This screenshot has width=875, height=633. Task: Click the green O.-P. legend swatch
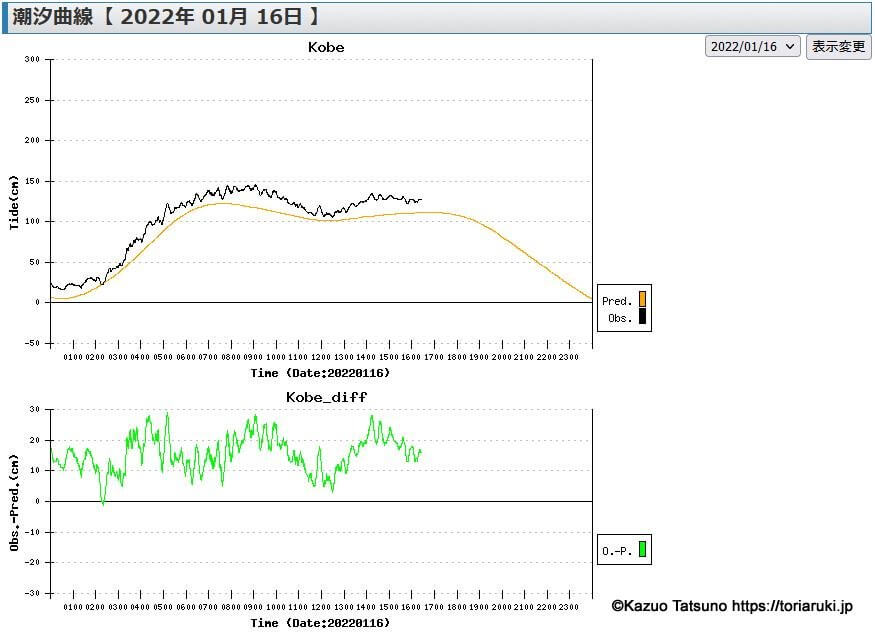click(642, 549)
